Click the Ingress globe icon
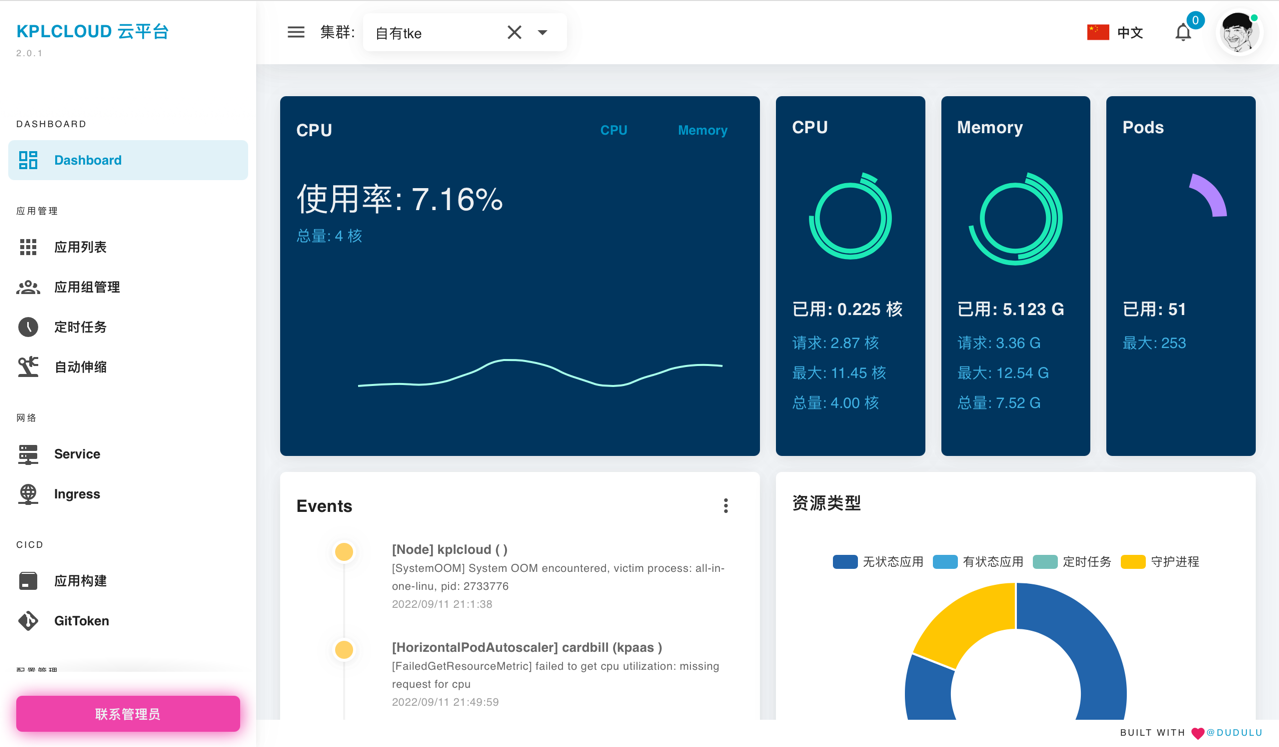 coord(28,494)
